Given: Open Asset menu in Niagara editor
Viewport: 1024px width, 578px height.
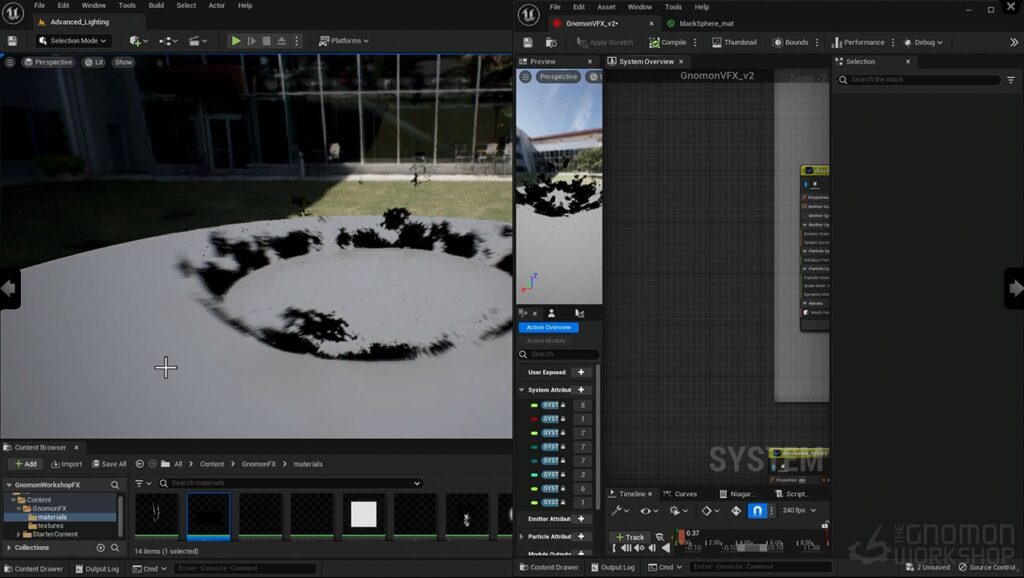Looking at the screenshot, I should 606,7.
